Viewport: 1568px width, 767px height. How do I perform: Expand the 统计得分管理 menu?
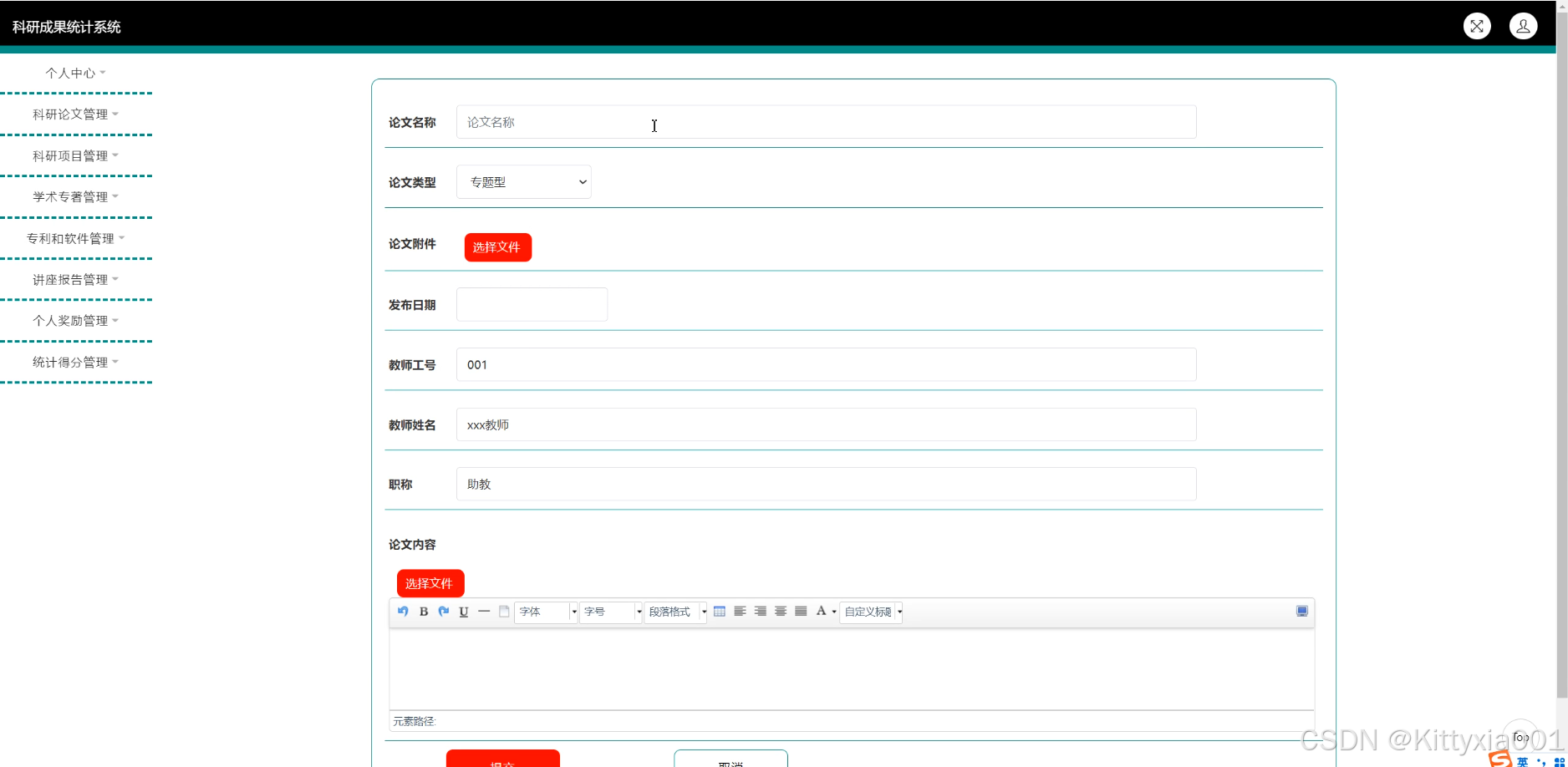click(75, 362)
